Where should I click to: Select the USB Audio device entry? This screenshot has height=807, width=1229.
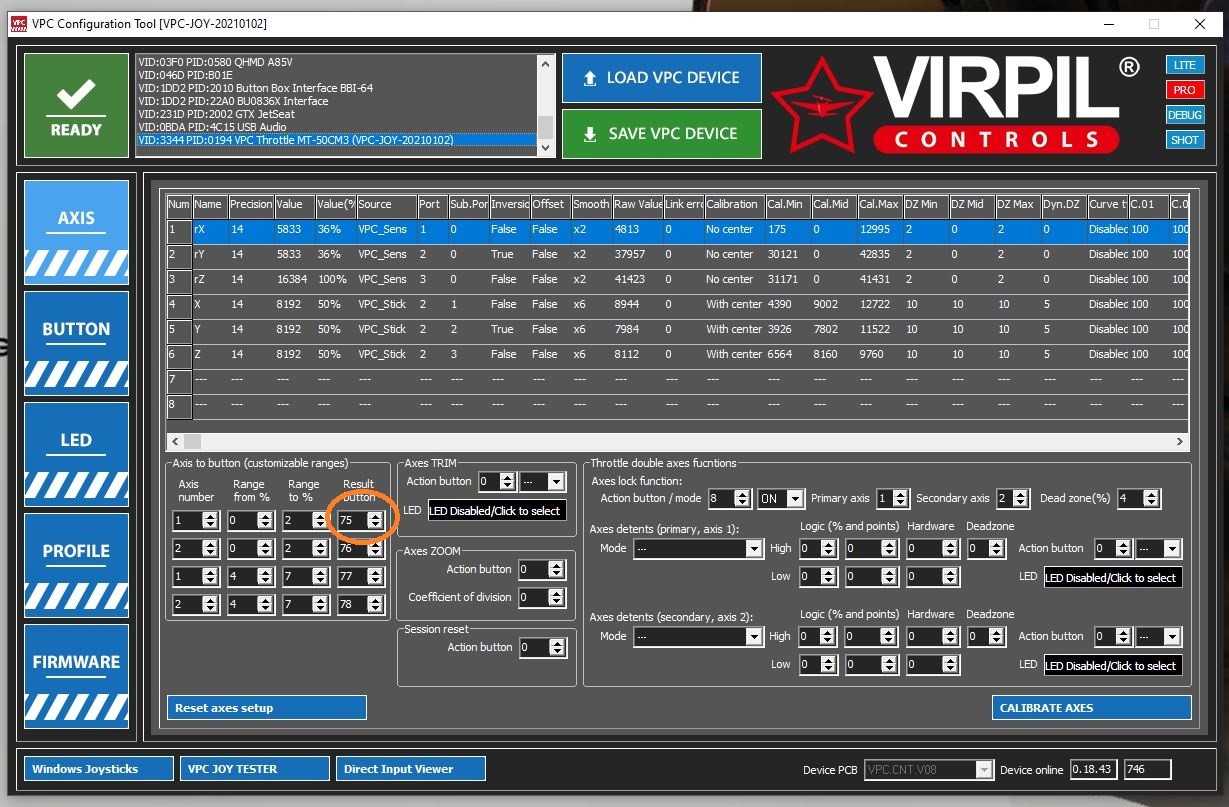(336, 127)
